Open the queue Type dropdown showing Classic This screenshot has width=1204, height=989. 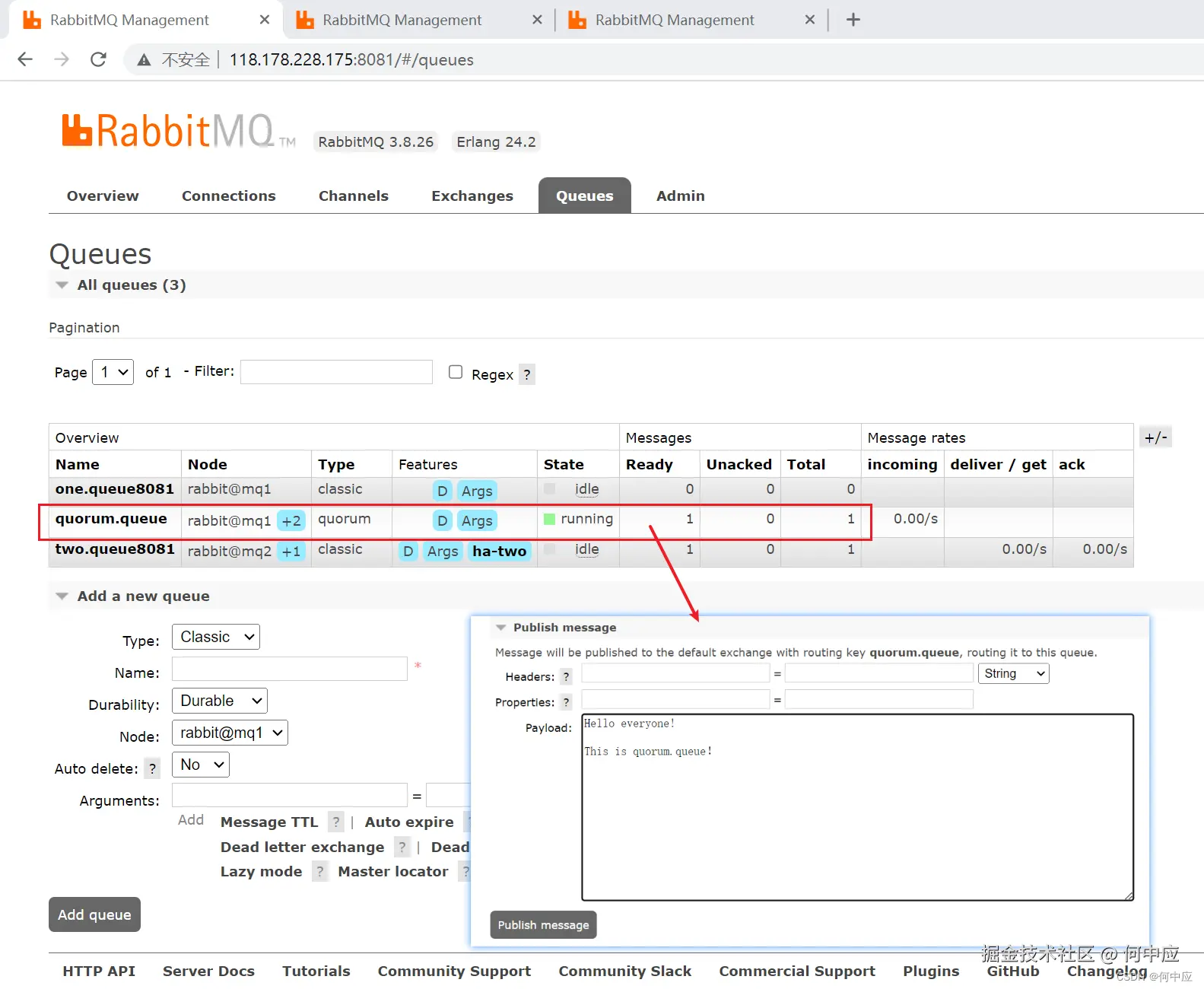click(216, 637)
